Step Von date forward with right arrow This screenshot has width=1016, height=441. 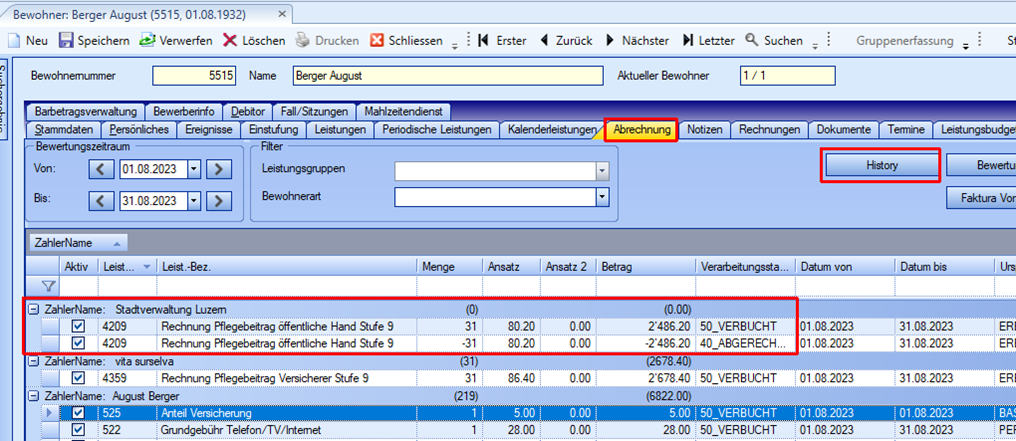pyautogui.click(x=218, y=170)
